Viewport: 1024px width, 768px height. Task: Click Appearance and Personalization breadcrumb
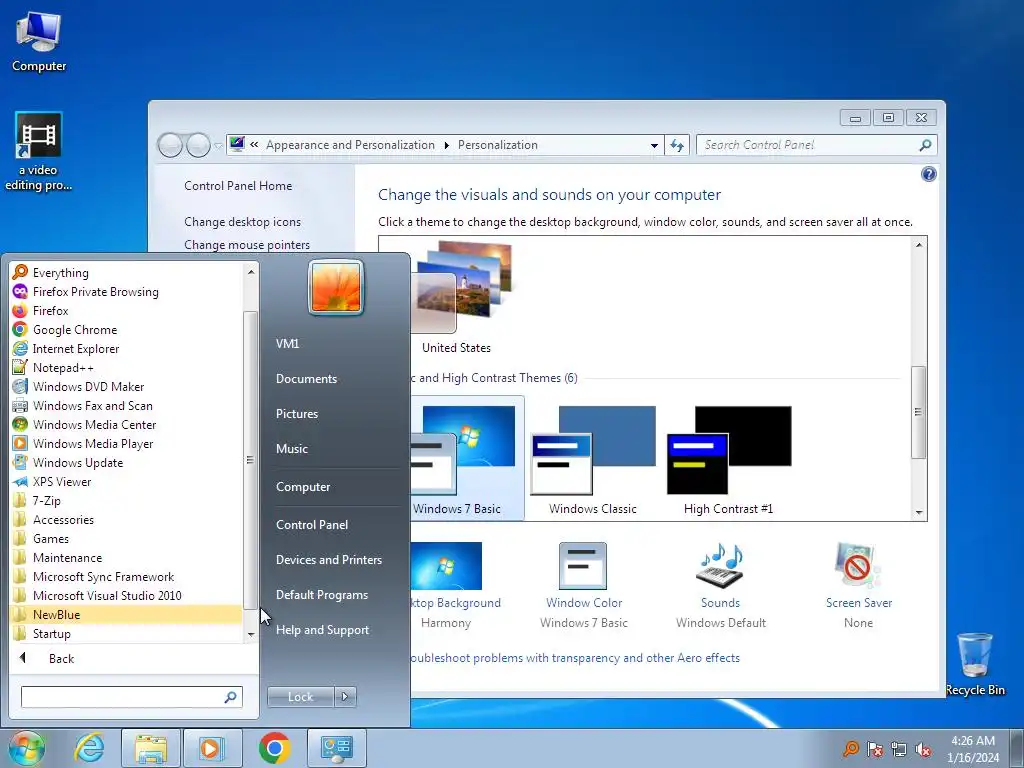pyautogui.click(x=350, y=145)
